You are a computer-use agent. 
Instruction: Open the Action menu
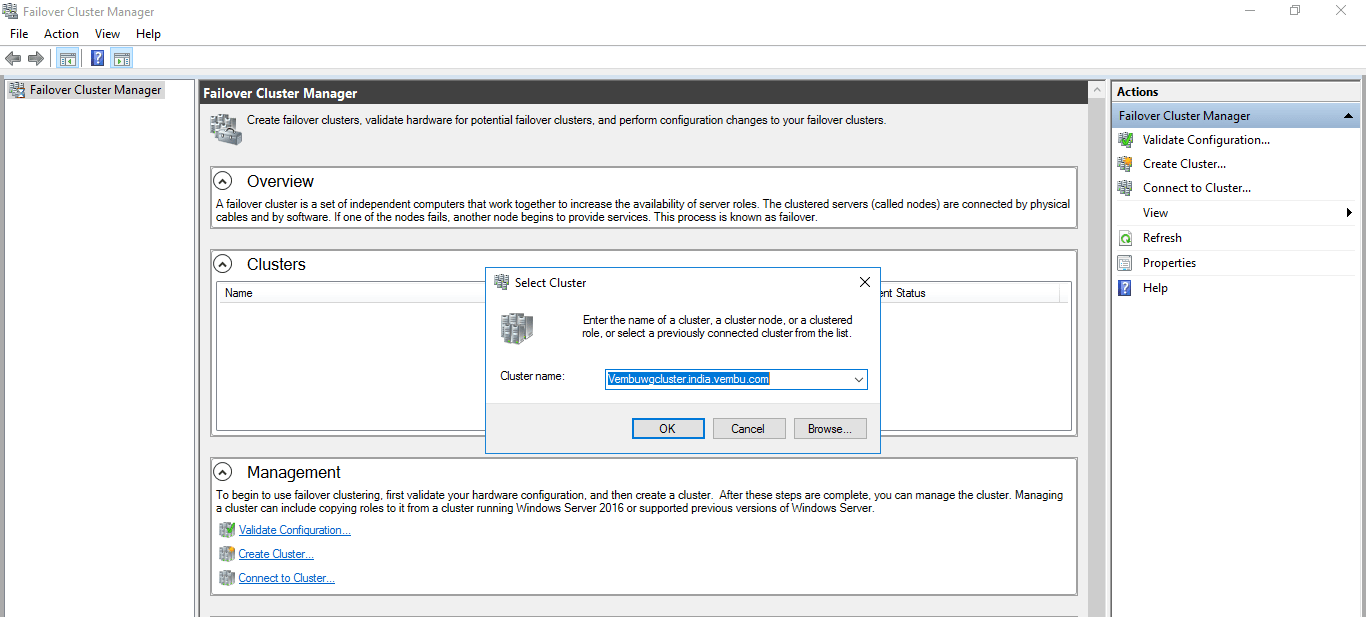[x=61, y=34]
